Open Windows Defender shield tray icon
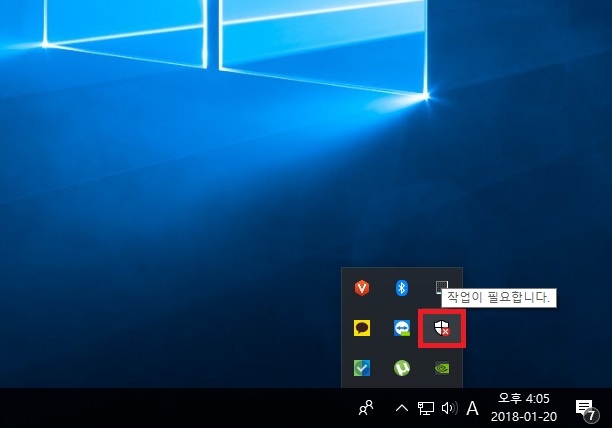Screen dimensions: 612x428 [x=442, y=328]
